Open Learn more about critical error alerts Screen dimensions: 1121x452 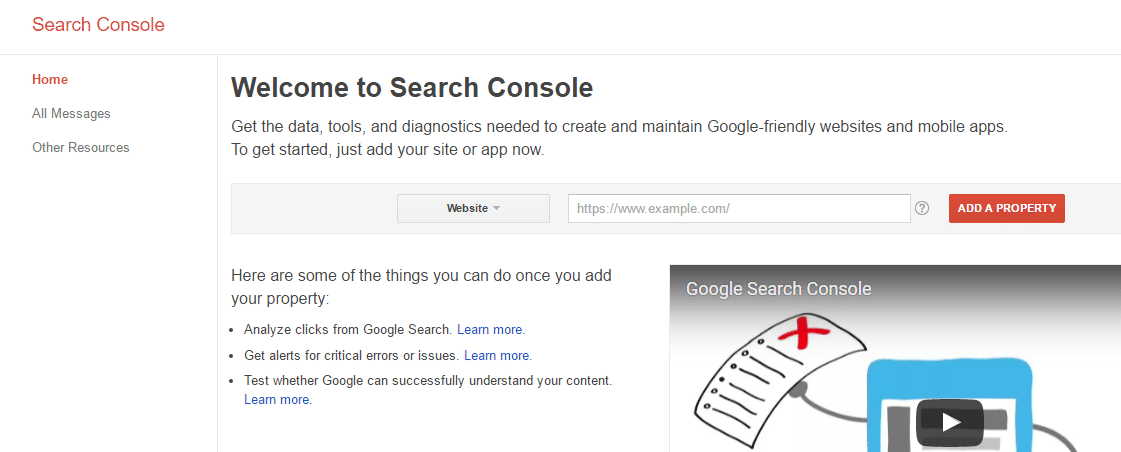coord(498,355)
